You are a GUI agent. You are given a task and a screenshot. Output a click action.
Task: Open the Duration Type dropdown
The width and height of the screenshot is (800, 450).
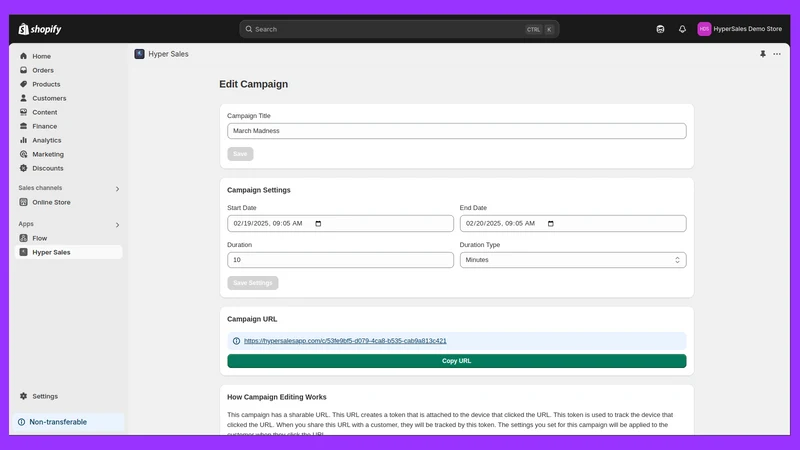573,260
